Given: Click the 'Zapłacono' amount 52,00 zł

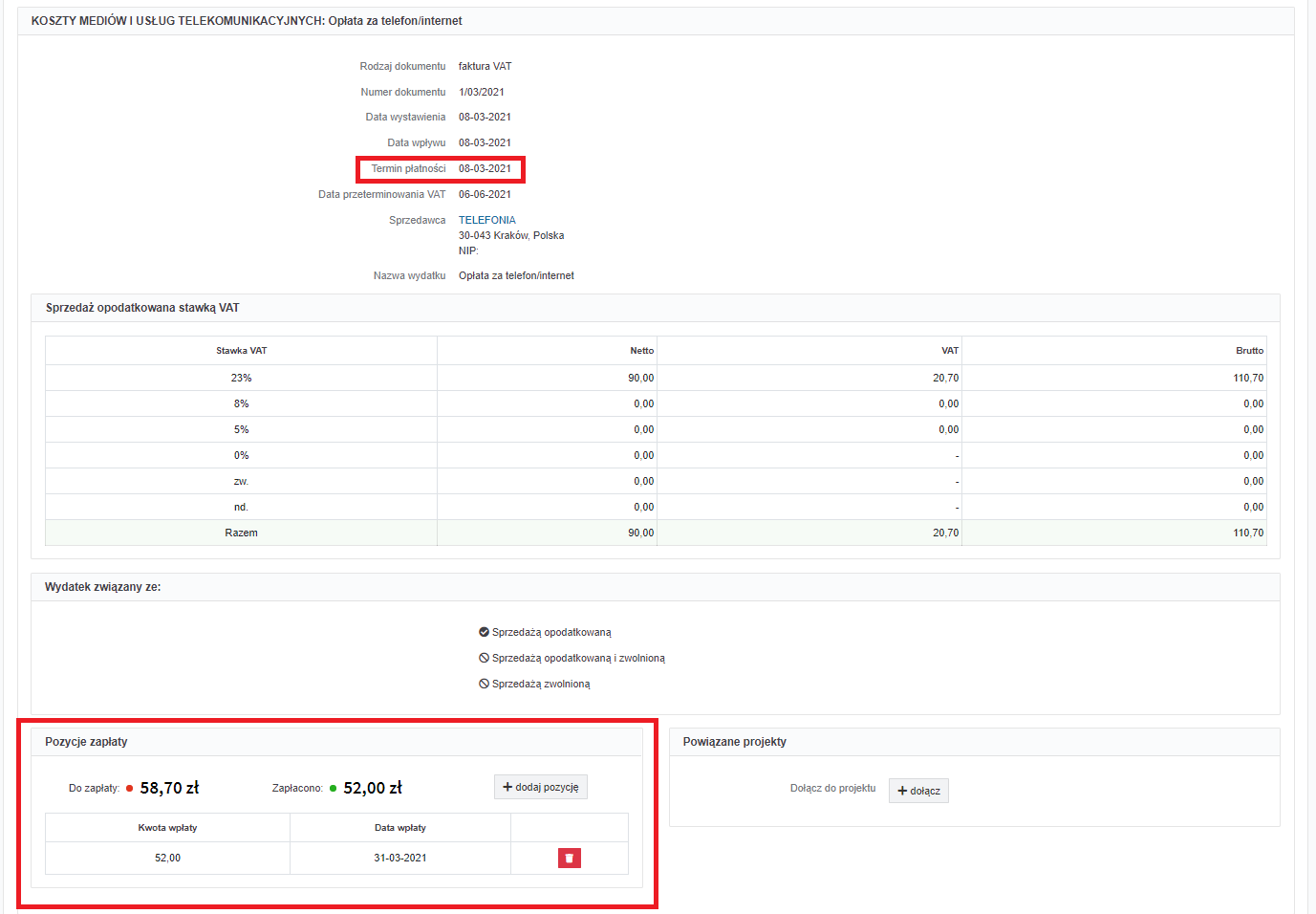Looking at the screenshot, I should tap(373, 788).
